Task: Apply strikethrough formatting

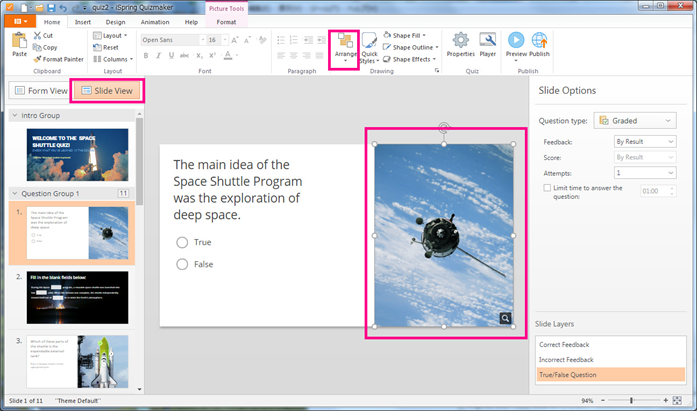Action: tap(184, 56)
